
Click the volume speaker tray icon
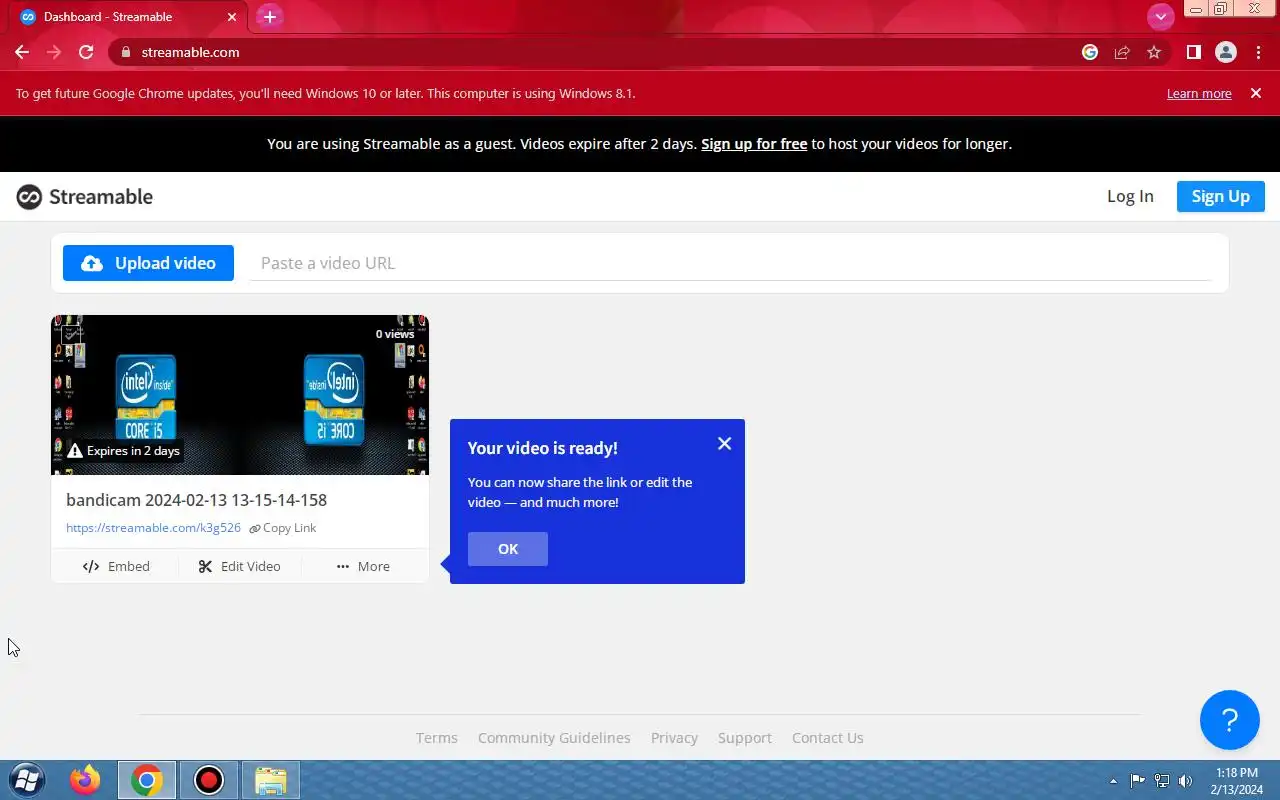tap(1186, 781)
